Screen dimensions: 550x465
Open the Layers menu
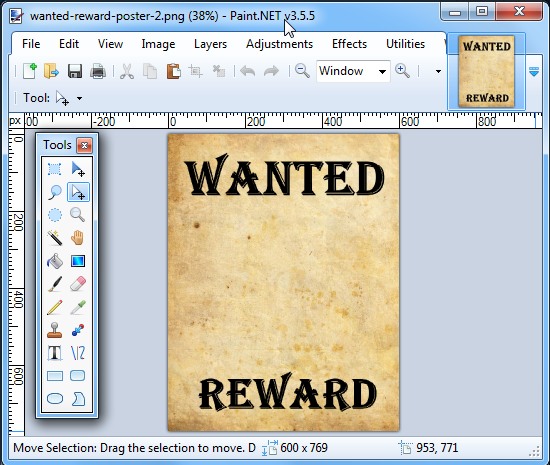tap(210, 44)
